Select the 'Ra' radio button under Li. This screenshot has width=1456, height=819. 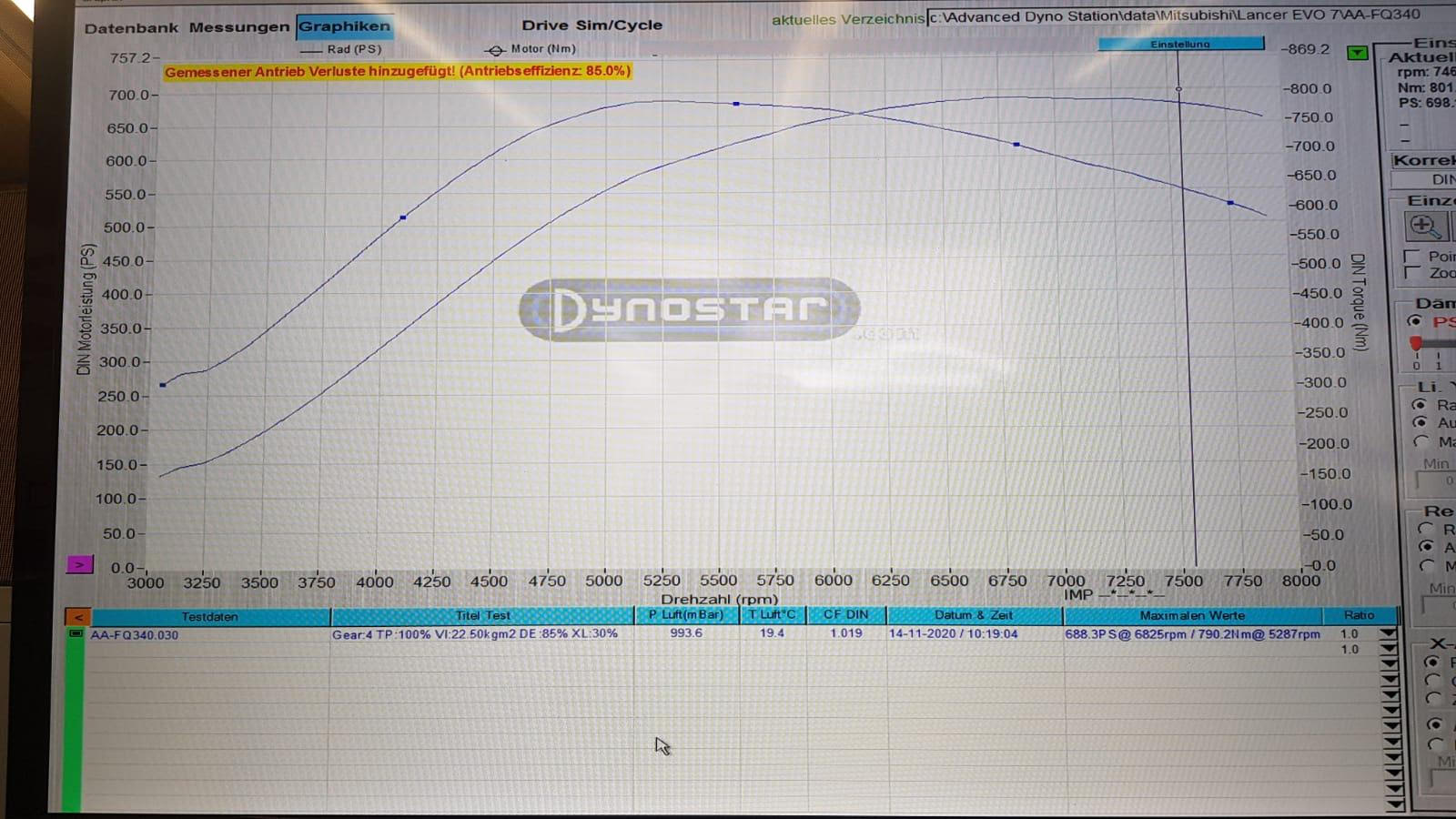(x=1420, y=404)
